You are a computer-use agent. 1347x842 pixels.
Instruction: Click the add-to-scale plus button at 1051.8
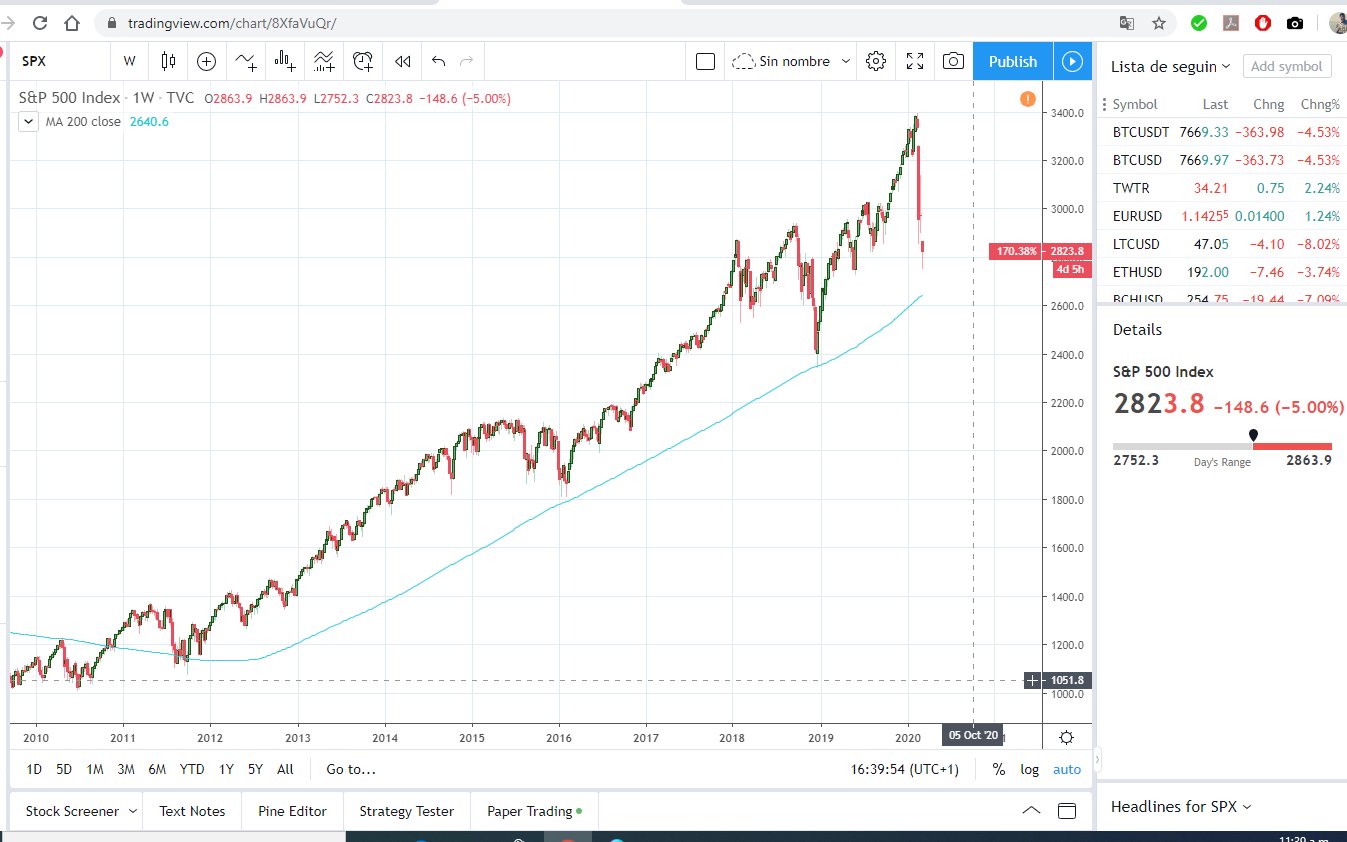click(x=1032, y=681)
